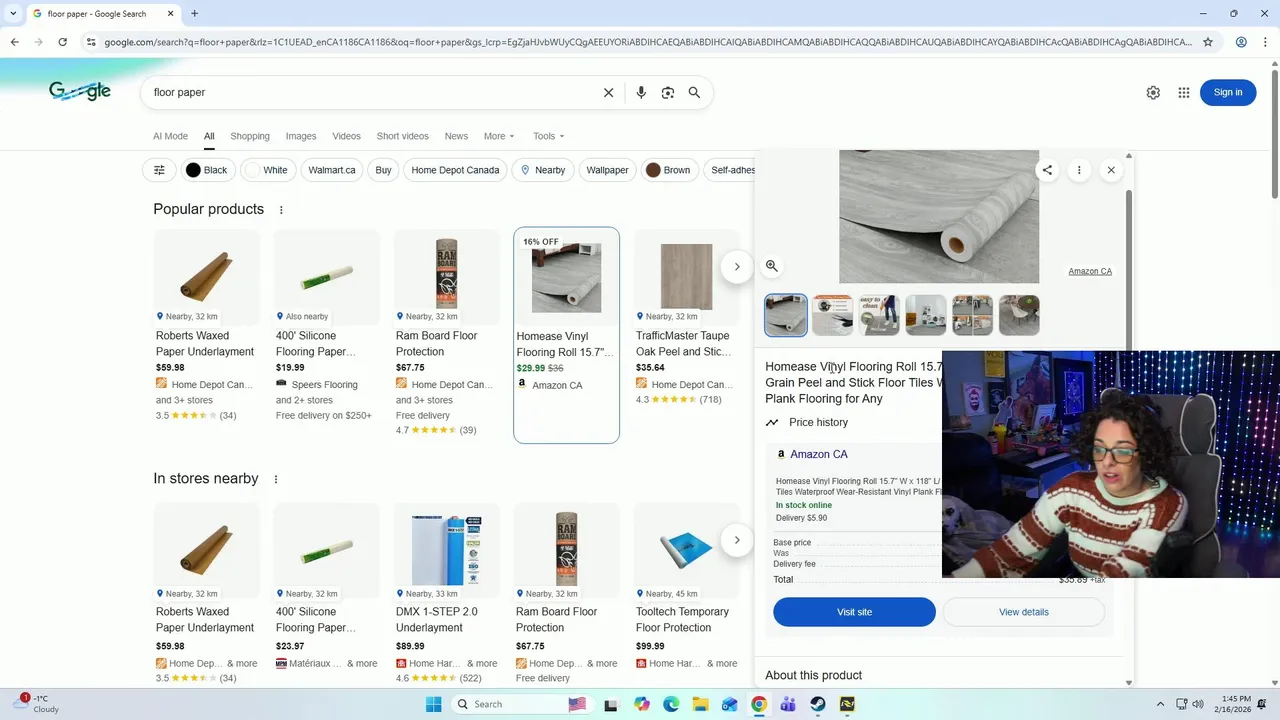Close the product detail panel
The height and width of the screenshot is (720, 1280).
click(x=1111, y=170)
